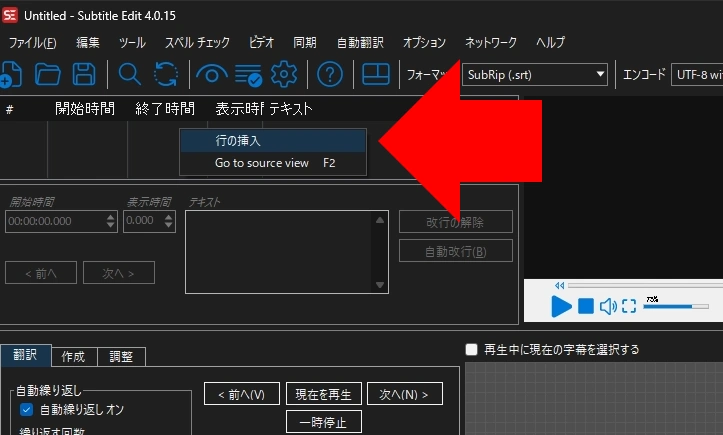Expand the SubRip (.srt) format dropdown
723x435 pixels.
[x=535, y=74]
